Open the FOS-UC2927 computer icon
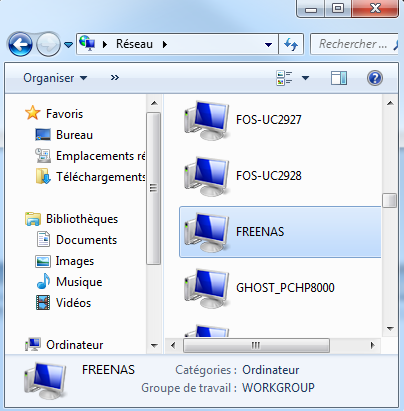The image size is (404, 411). [207, 120]
